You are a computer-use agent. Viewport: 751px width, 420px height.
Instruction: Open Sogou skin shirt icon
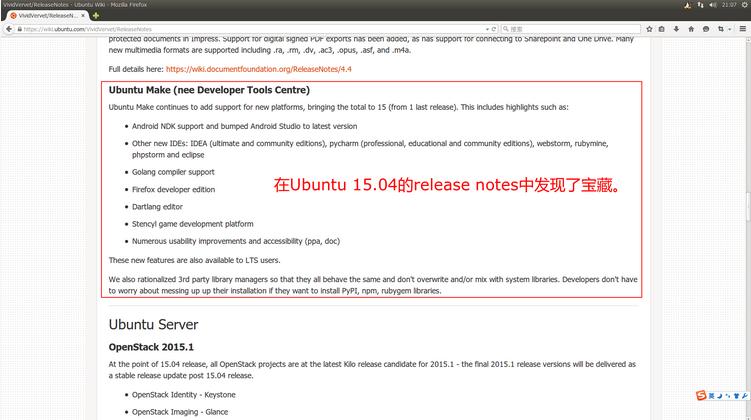pos(736,396)
